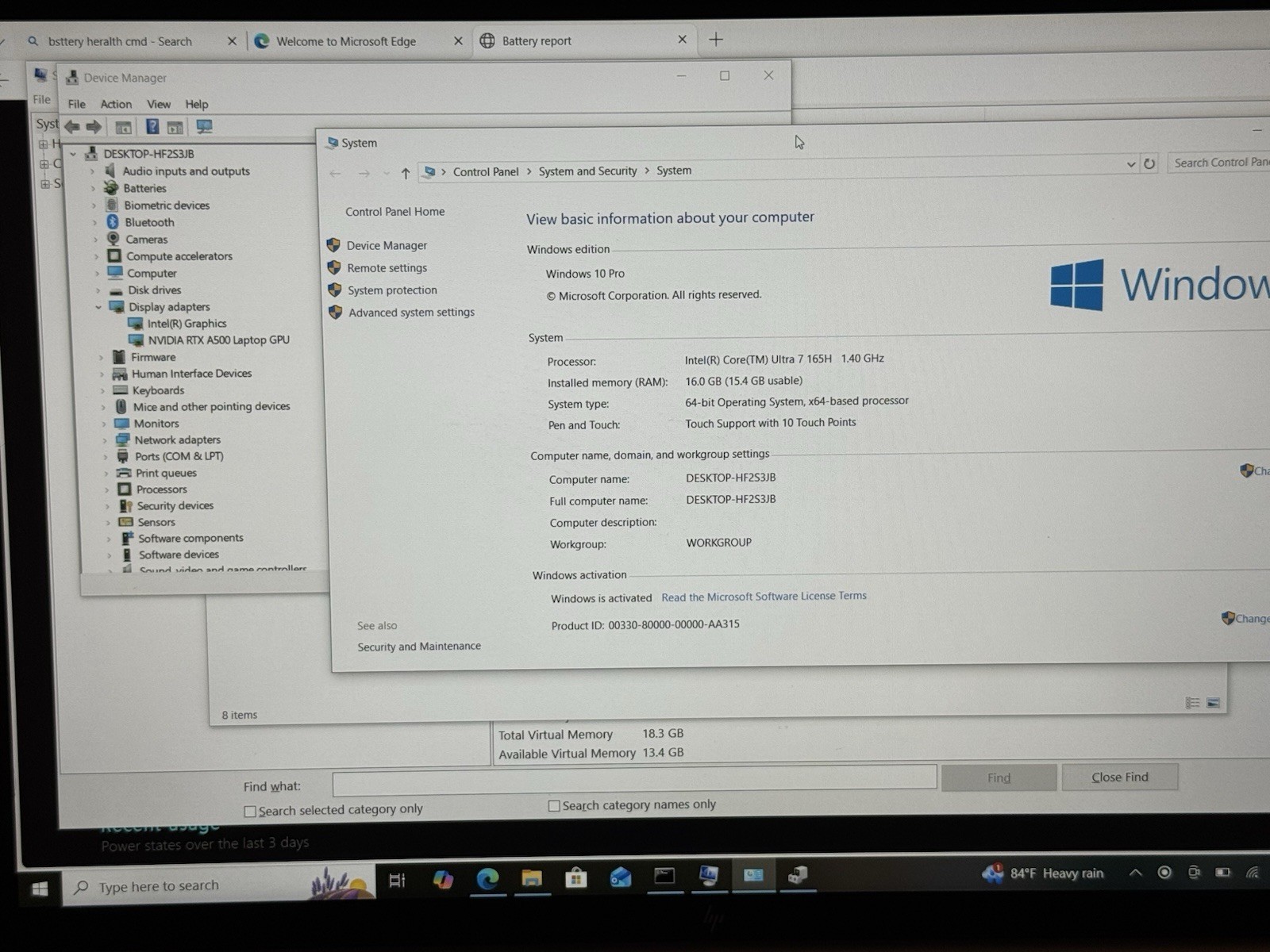Image resolution: width=1270 pixels, height=952 pixels.
Task: Select Ports (COM & LPT) row
Action: point(179,456)
